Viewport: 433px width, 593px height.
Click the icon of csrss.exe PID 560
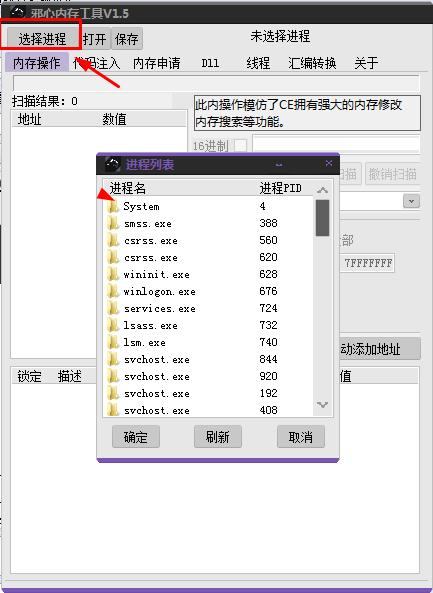tap(113, 241)
